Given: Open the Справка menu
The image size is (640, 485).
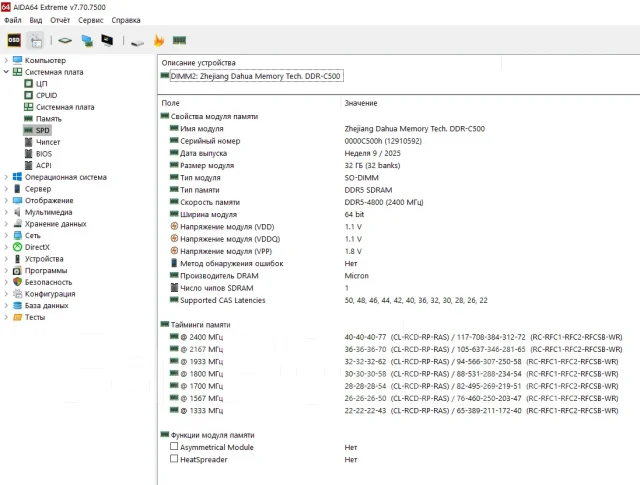Looking at the screenshot, I should click(126, 20).
